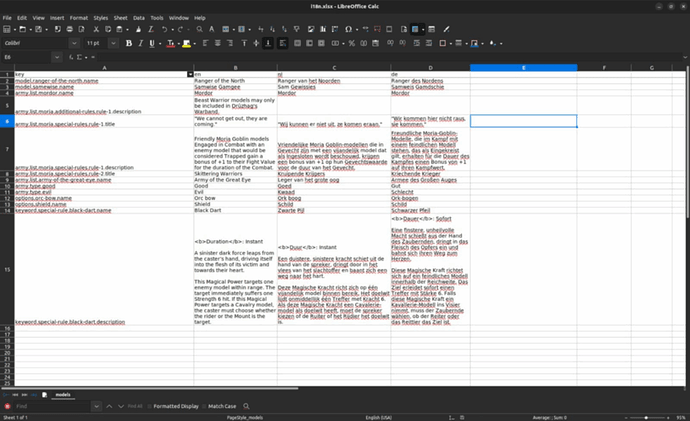
Task: Insert special character using Omega icon
Action: point(347,30)
